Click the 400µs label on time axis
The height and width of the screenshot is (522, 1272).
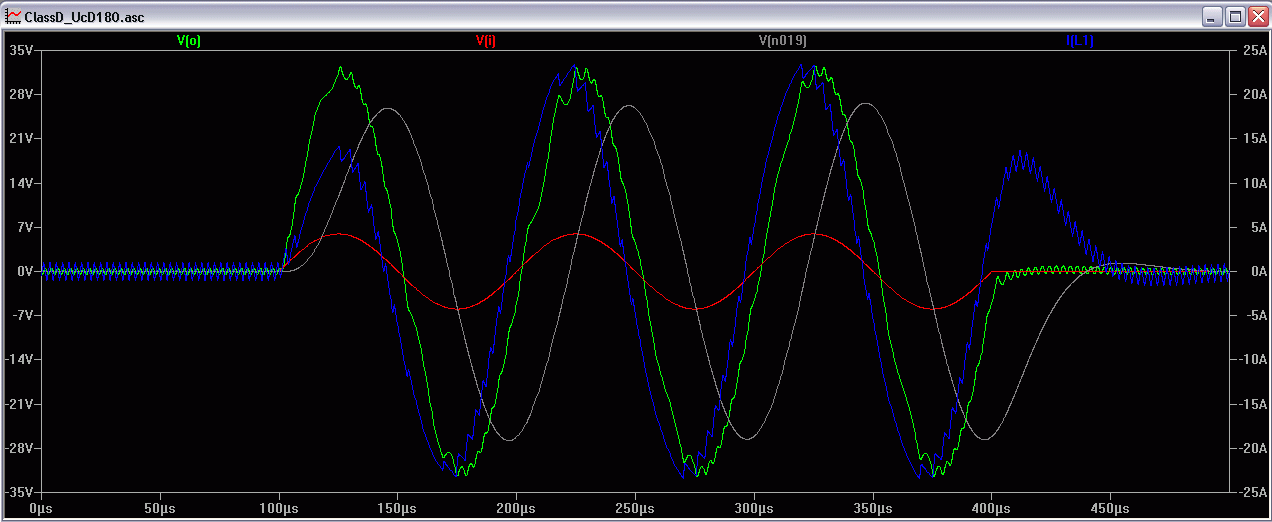(991, 508)
